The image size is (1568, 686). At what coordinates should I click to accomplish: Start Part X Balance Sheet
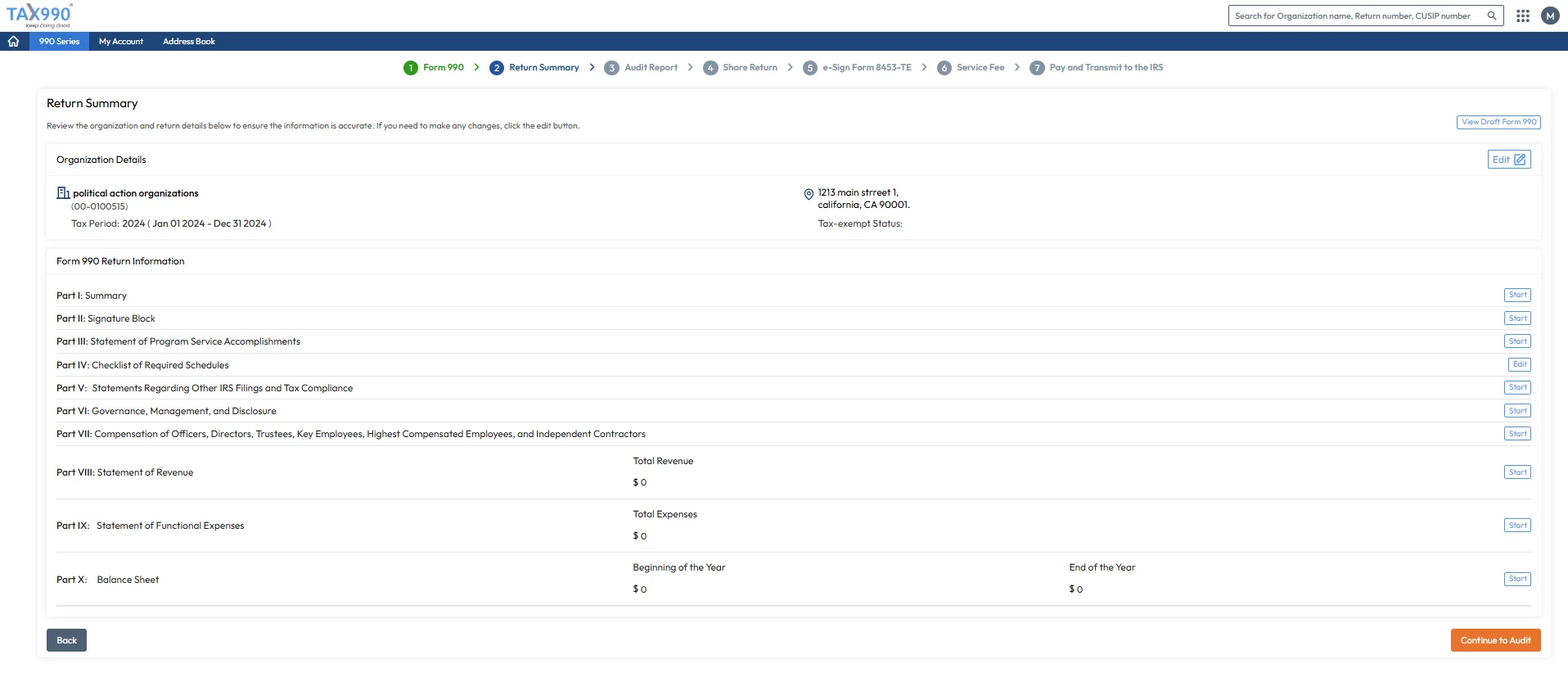coord(1517,579)
